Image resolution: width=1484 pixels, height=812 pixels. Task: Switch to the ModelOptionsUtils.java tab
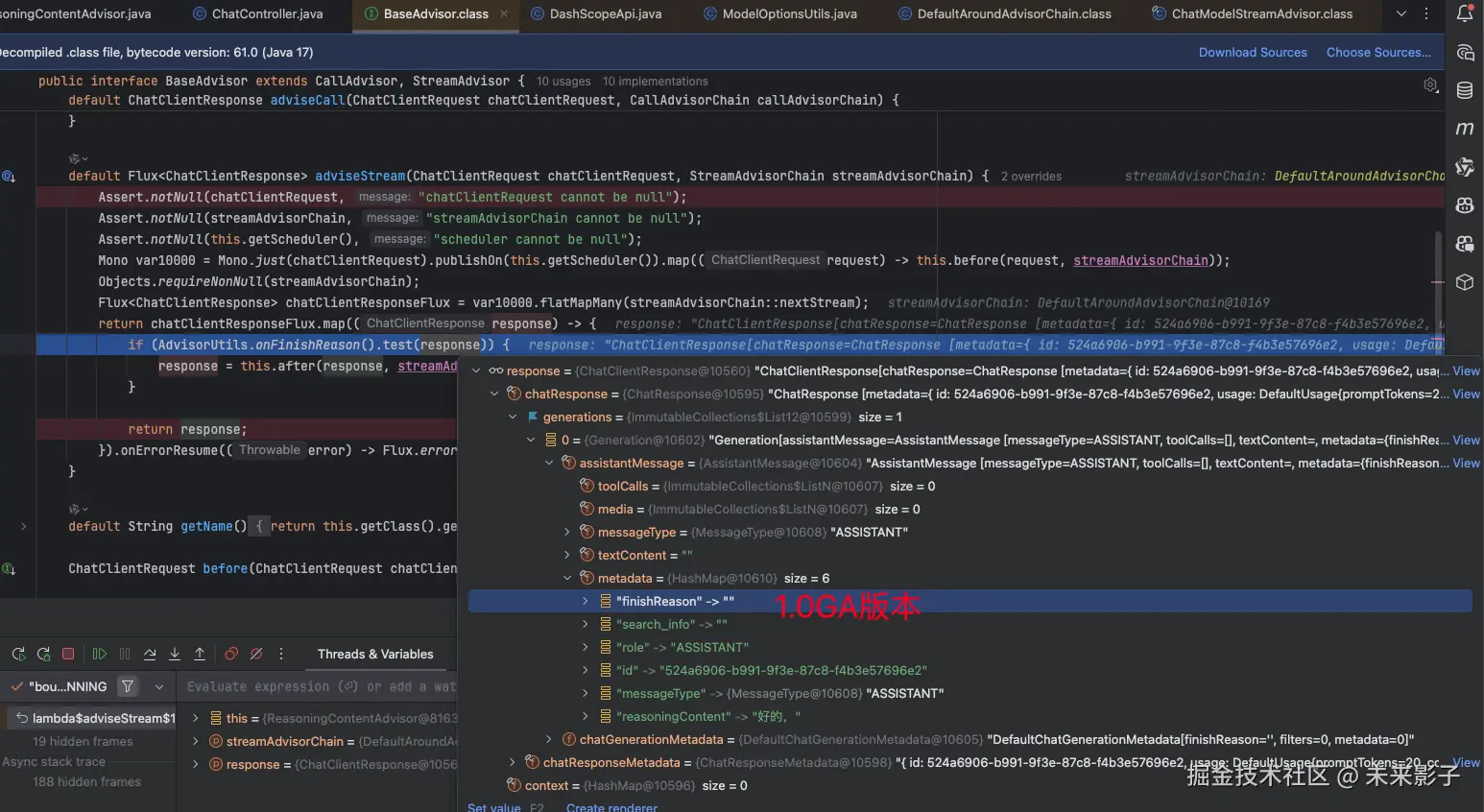(x=780, y=13)
